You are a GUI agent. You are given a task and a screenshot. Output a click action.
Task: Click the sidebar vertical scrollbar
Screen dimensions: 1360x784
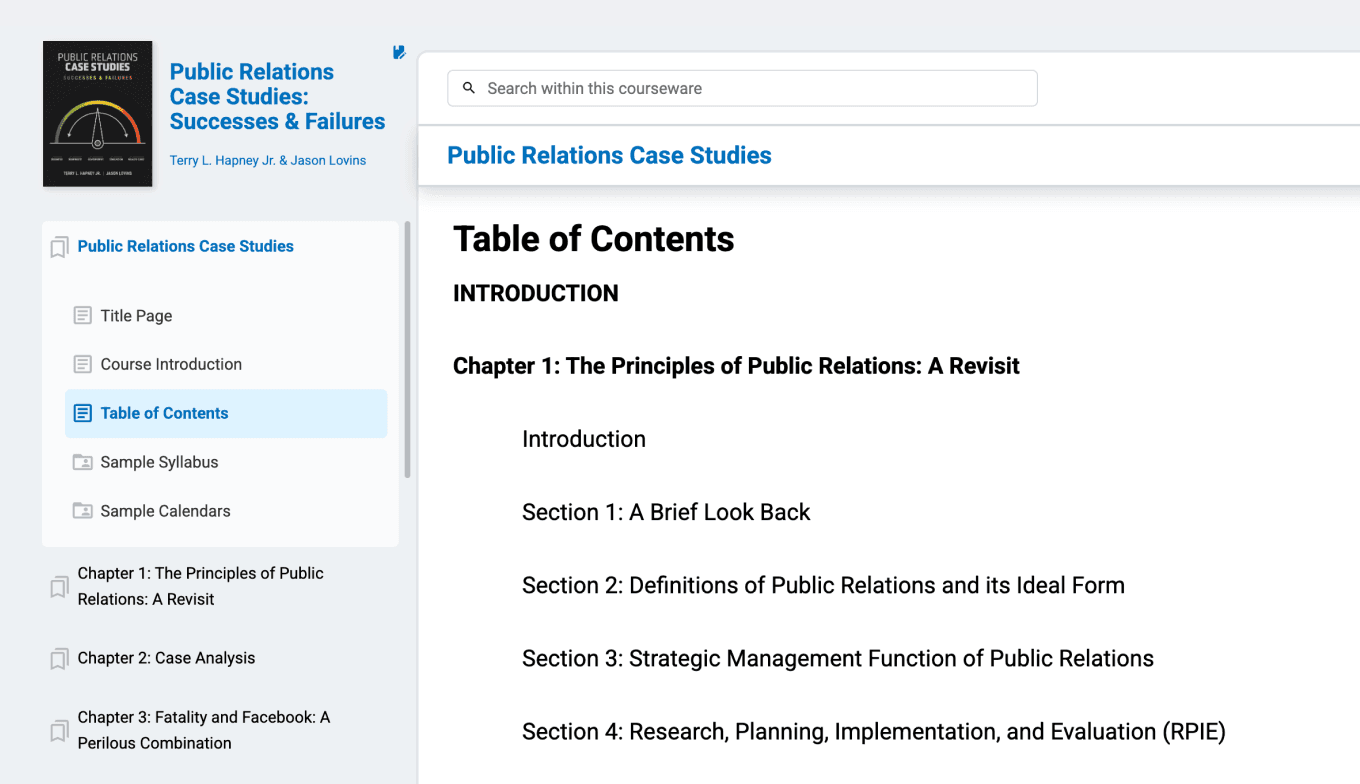407,350
